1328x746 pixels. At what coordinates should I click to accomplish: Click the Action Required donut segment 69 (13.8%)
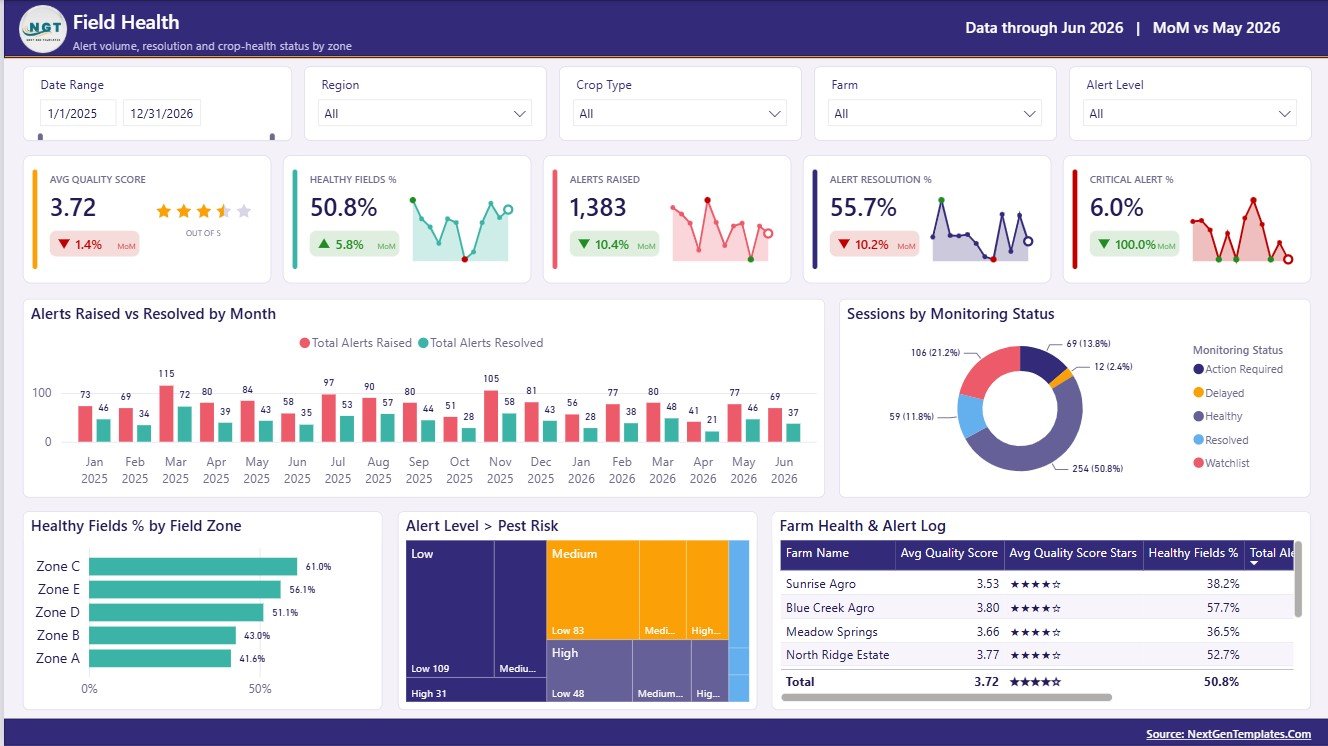[1042, 362]
